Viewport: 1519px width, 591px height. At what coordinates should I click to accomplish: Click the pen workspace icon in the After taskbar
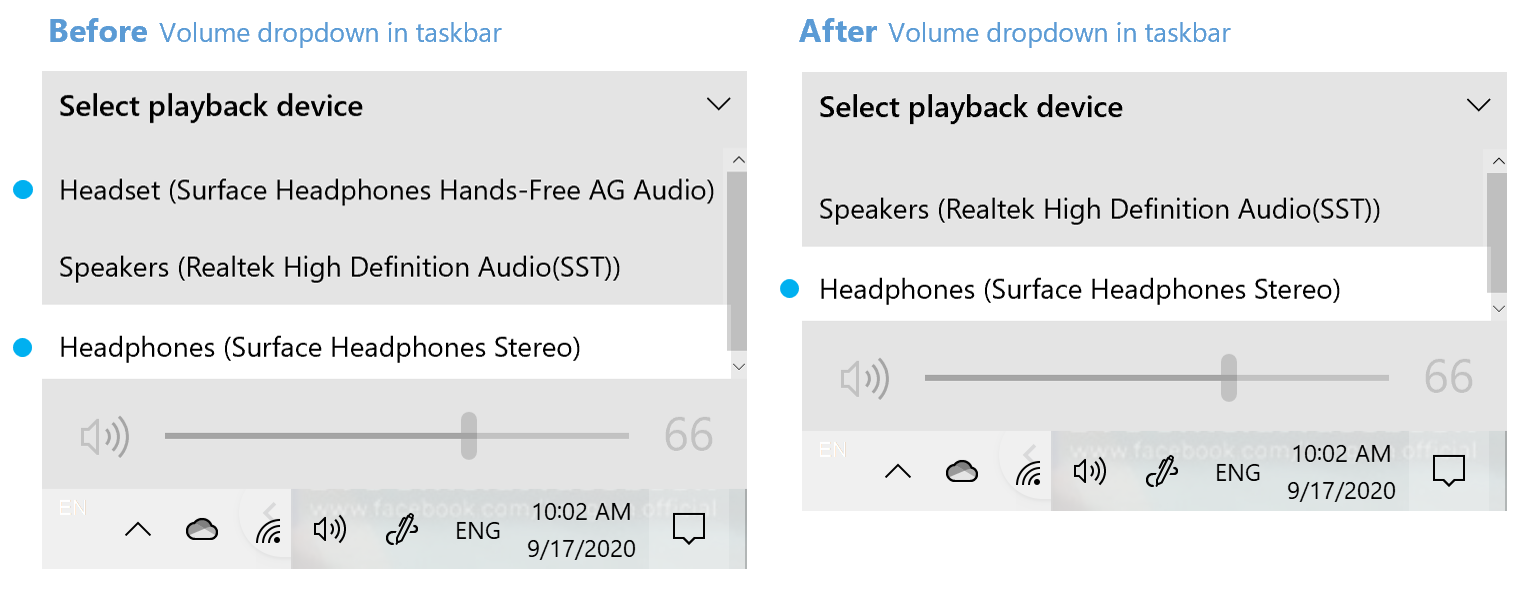(x=1161, y=472)
